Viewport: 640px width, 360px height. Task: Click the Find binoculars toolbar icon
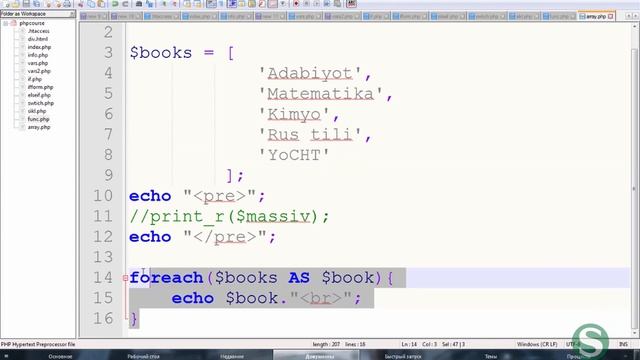[x=139, y=4]
